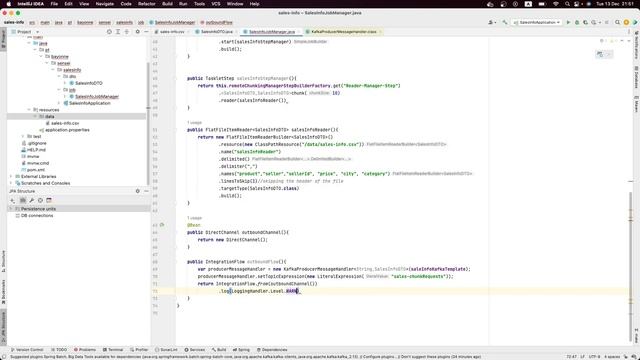Screen dimensions: 640x360
Task: Open the SalesInfoApplication run configuration dropdown
Action: pyautogui.click(x=537, y=22)
